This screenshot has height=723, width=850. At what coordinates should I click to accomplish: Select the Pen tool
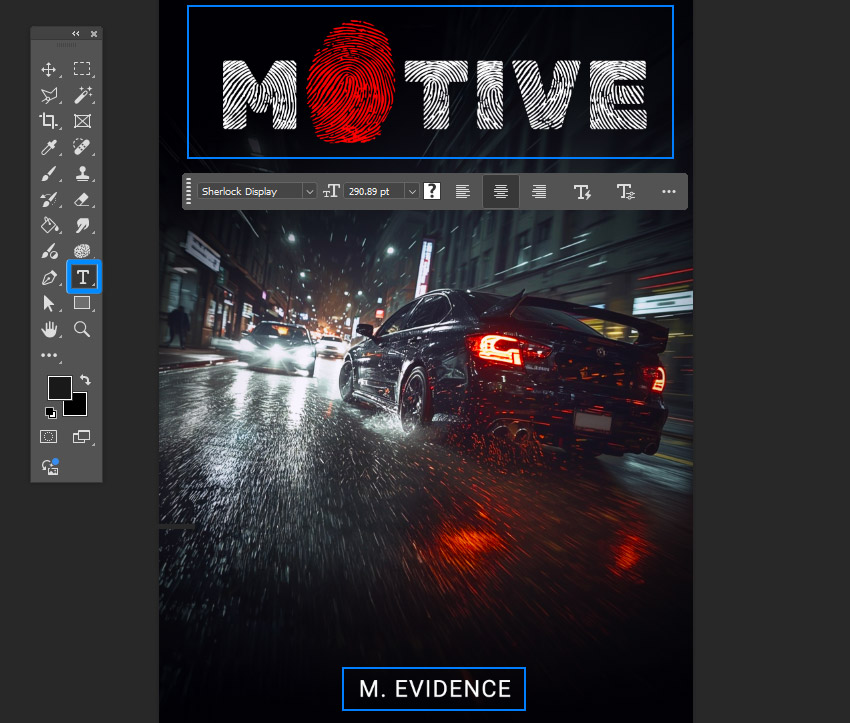pos(49,277)
